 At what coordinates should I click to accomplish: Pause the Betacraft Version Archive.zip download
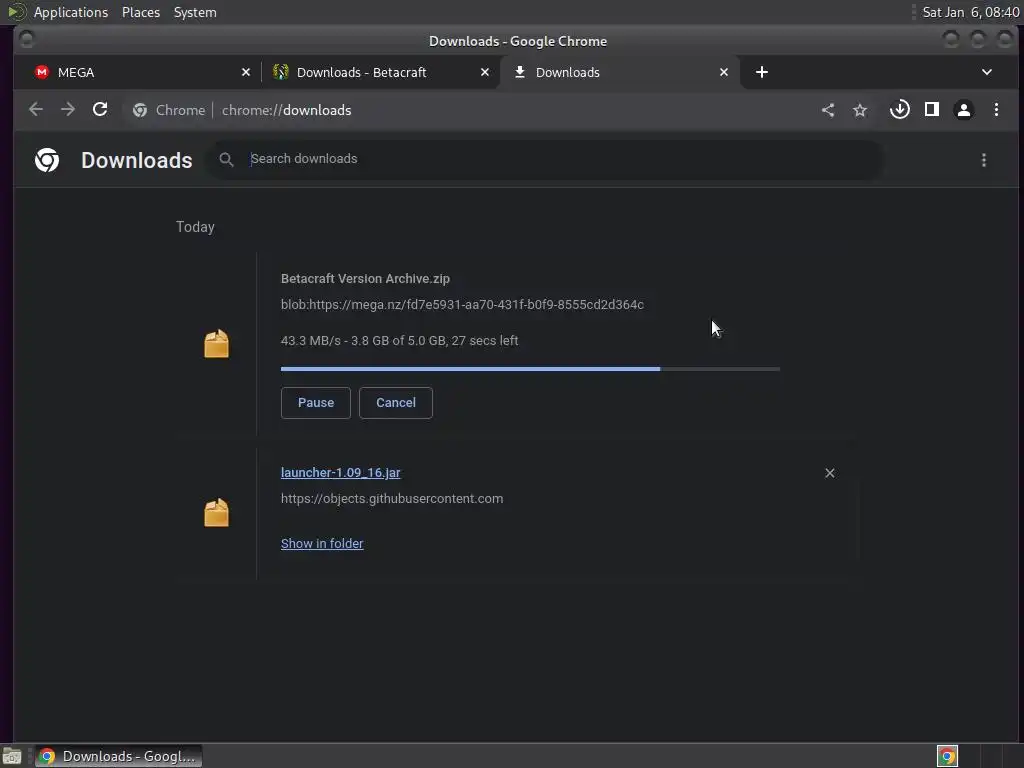click(x=315, y=403)
